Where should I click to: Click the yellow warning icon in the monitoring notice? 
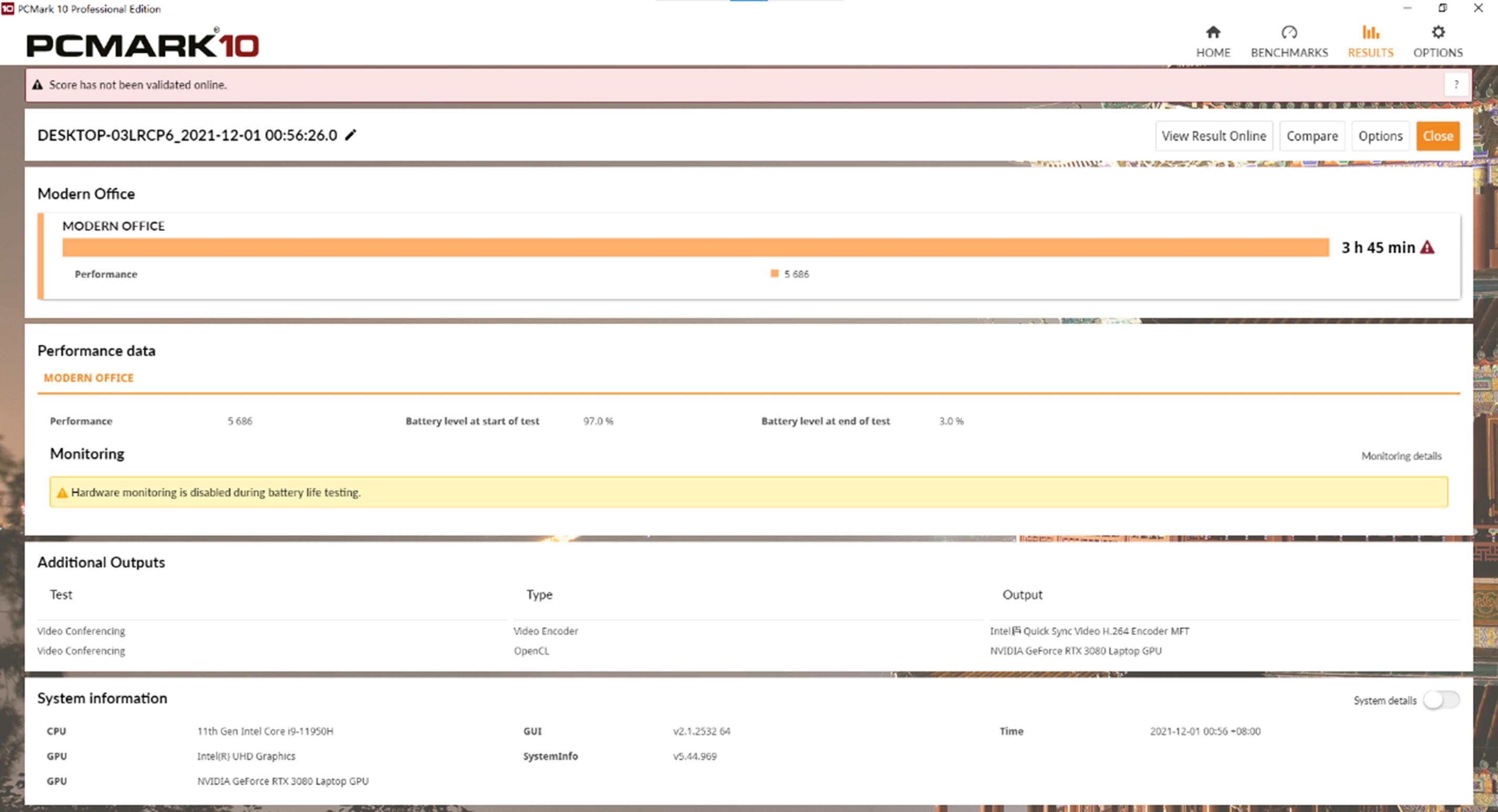(62, 493)
